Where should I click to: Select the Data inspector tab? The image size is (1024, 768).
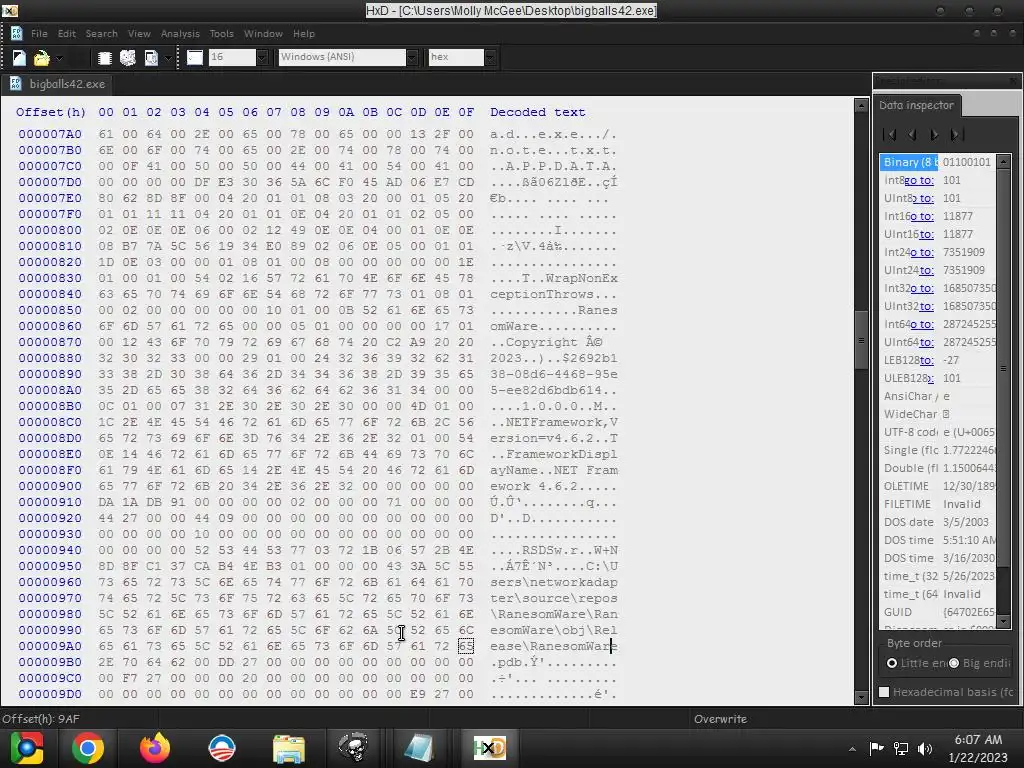(916, 105)
